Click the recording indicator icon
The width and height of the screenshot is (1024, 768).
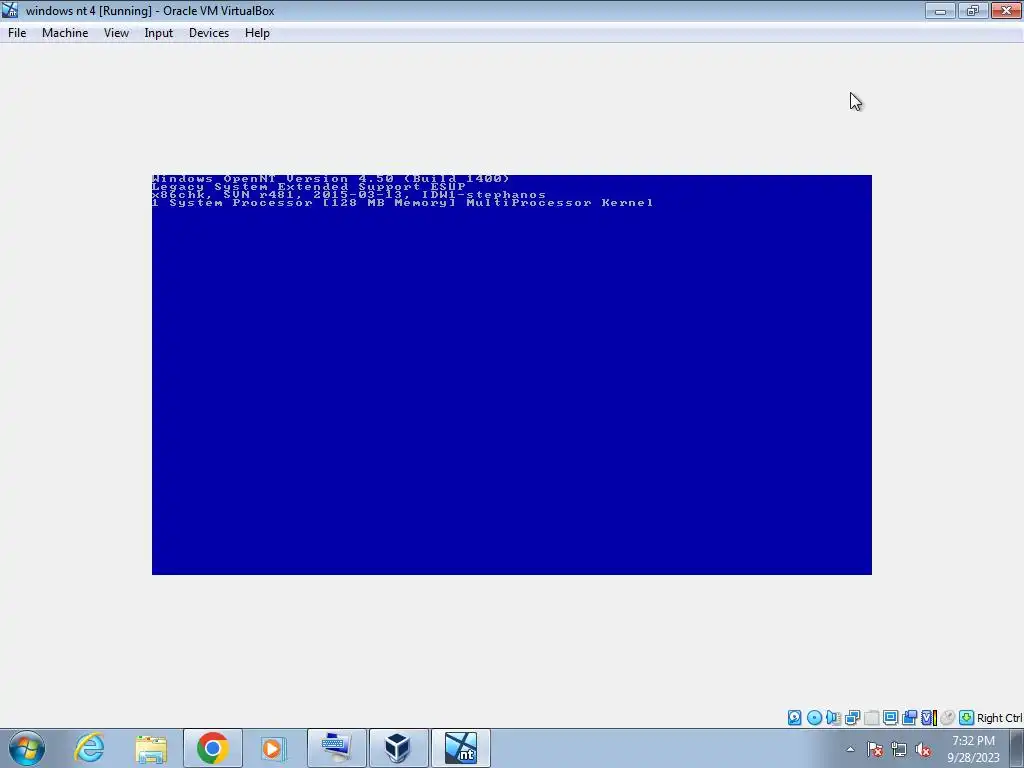[909, 718]
